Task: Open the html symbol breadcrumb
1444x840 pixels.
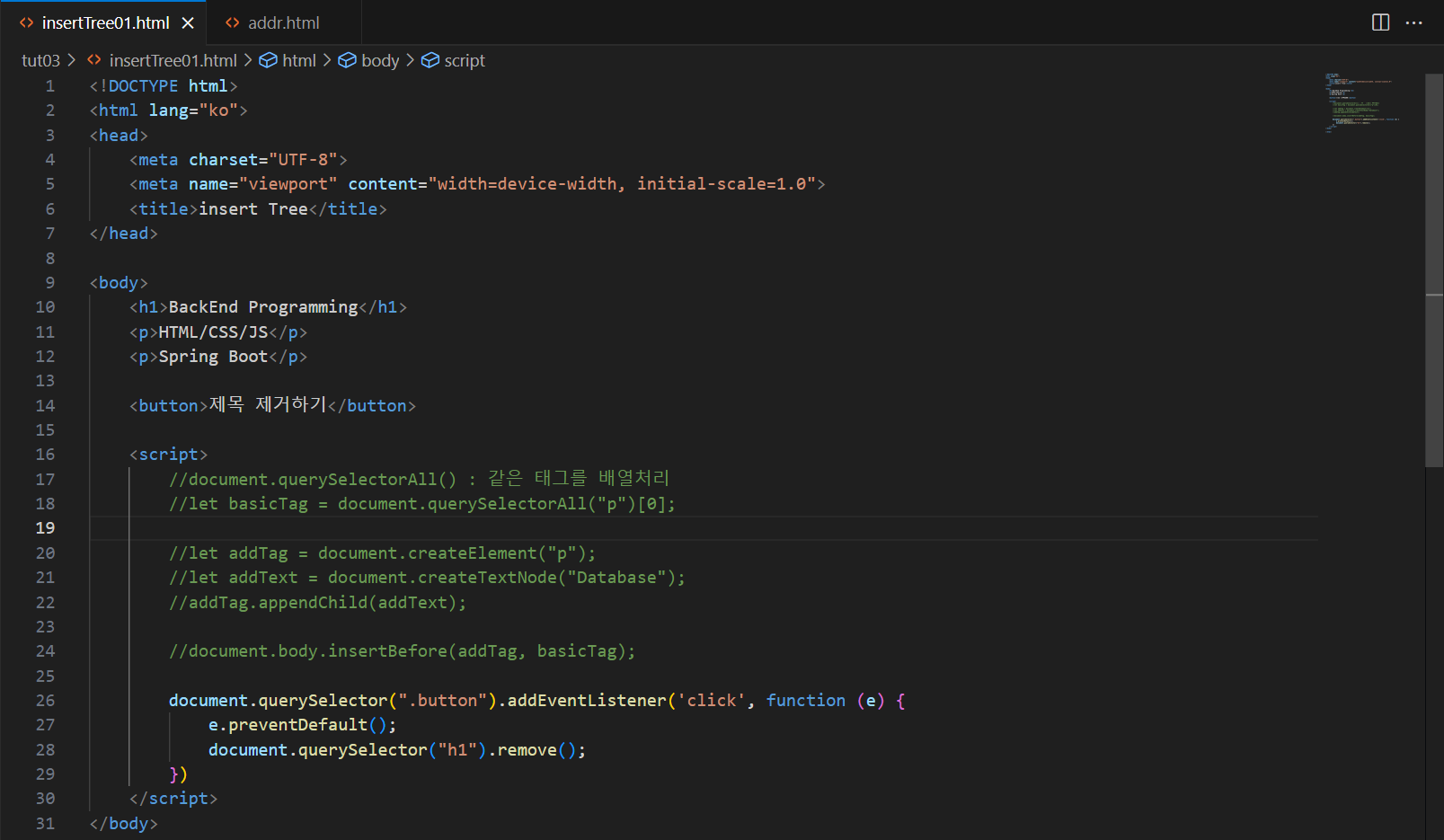Action: (x=299, y=60)
